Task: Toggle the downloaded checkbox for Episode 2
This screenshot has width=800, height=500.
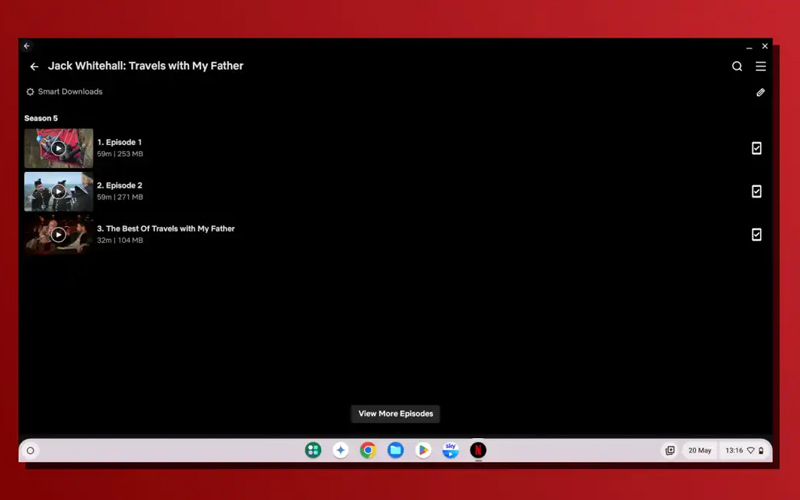Action: coord(757,191)
